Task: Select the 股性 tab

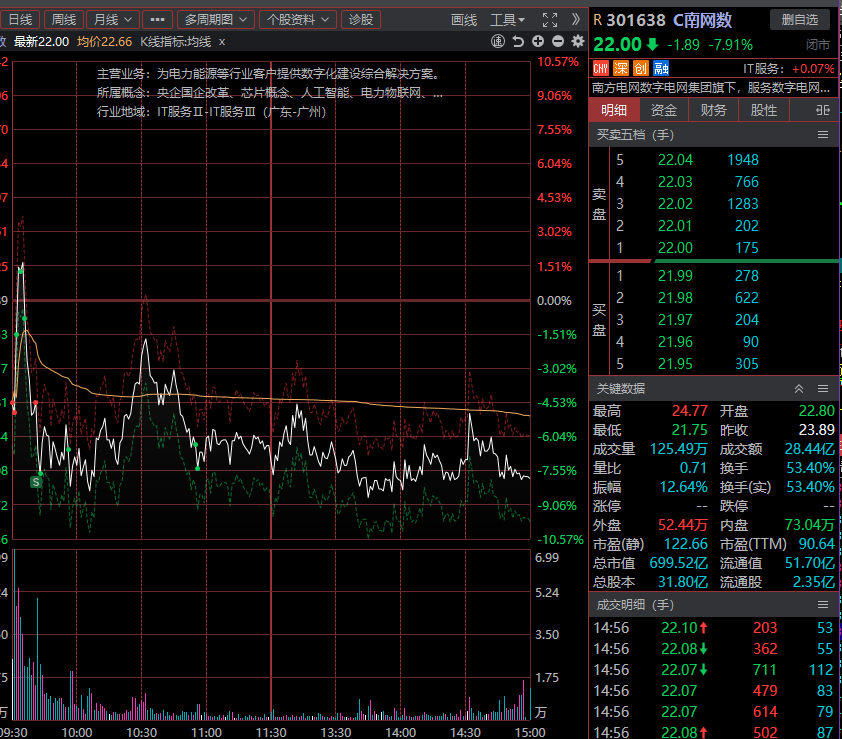Action: [764, 110]
